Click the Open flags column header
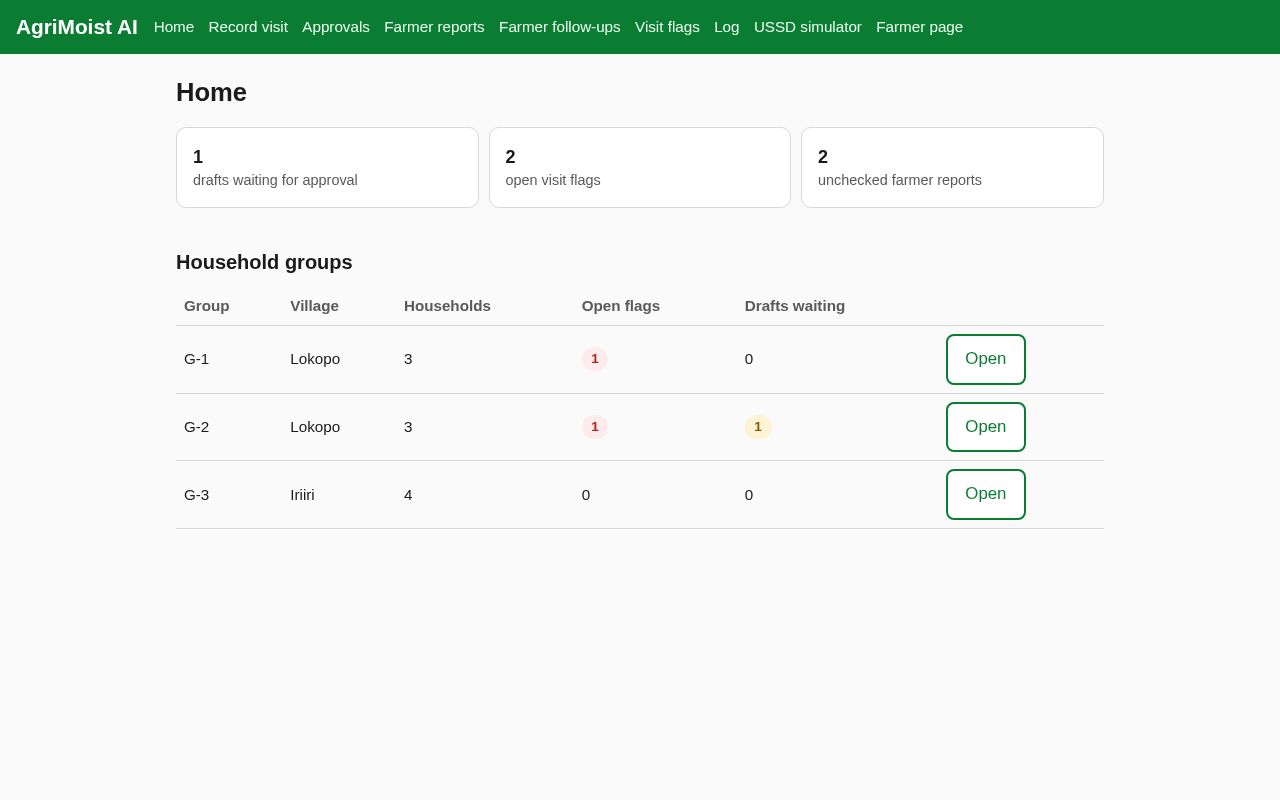Image resolution: width=1280 pixels, height=800 pixels. click(621, 306)
